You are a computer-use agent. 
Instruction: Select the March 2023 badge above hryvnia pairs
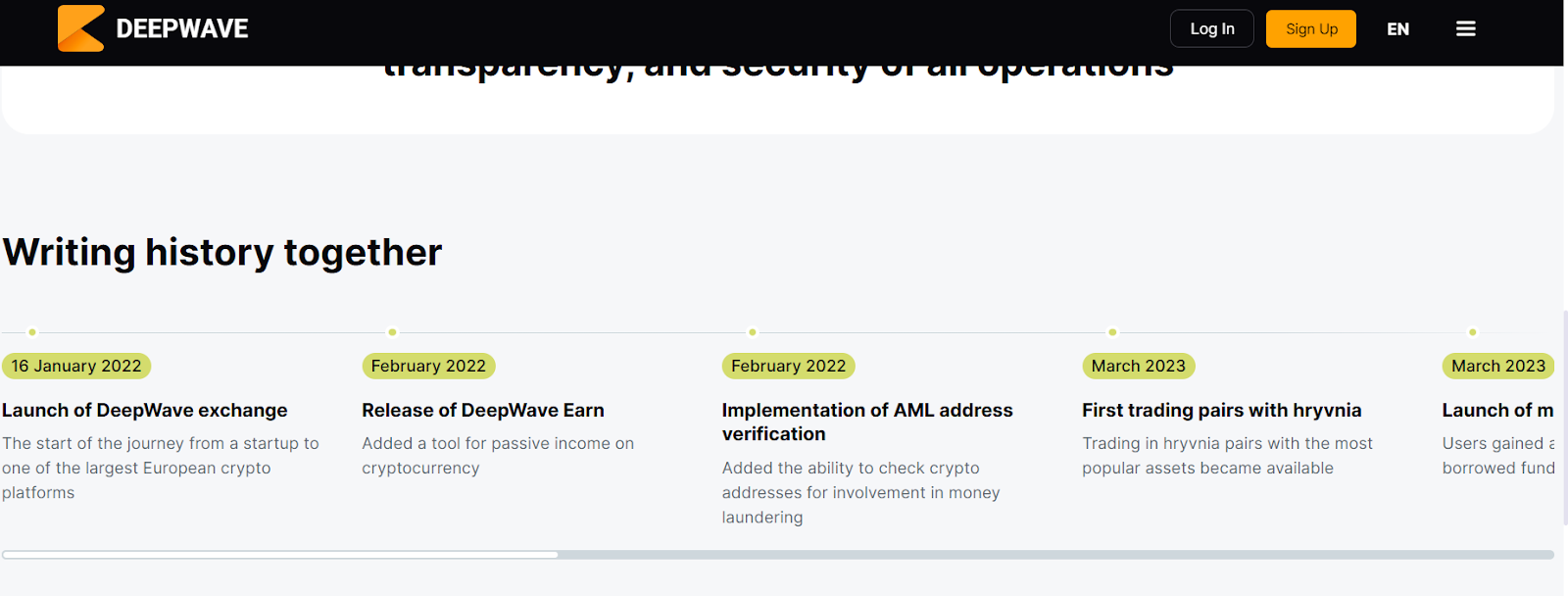(x=1138, y=366)
